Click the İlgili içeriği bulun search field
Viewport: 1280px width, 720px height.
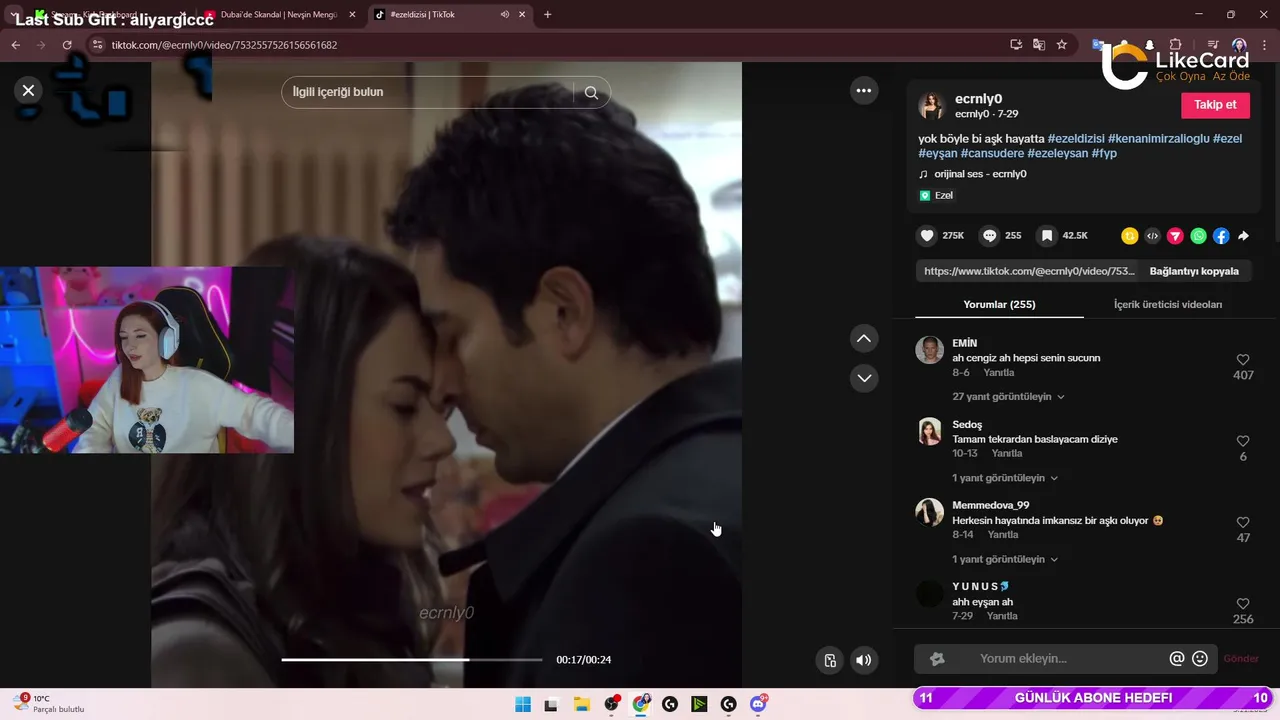point(428,92)
